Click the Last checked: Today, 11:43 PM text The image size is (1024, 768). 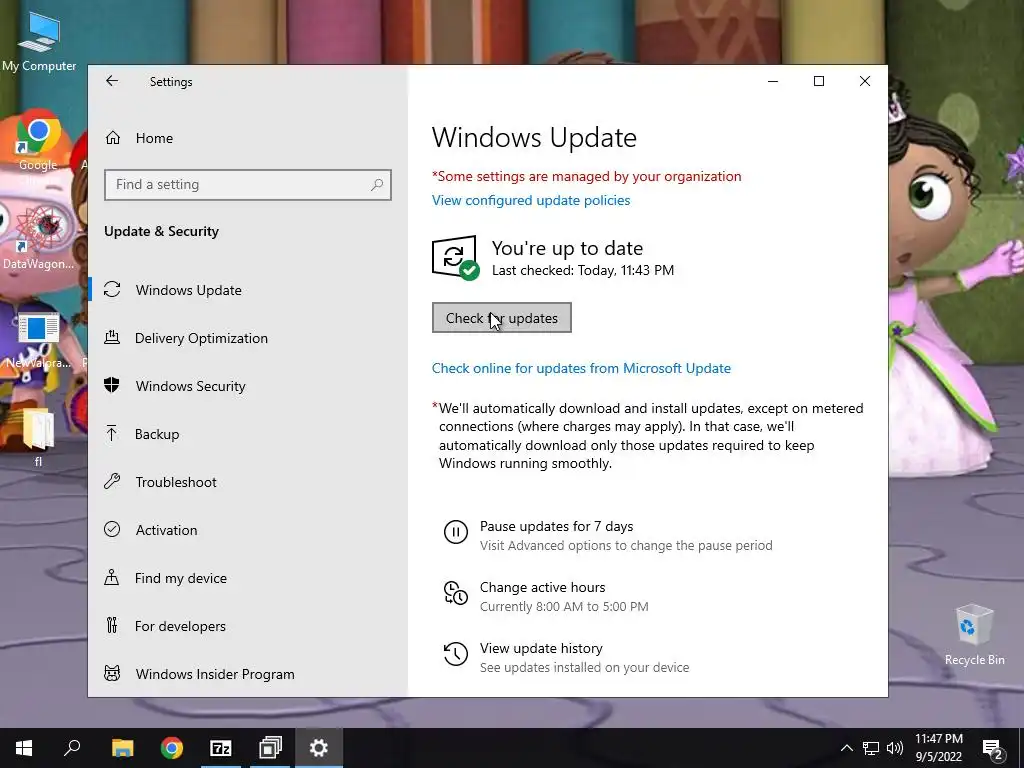click(x=583, y=270)
